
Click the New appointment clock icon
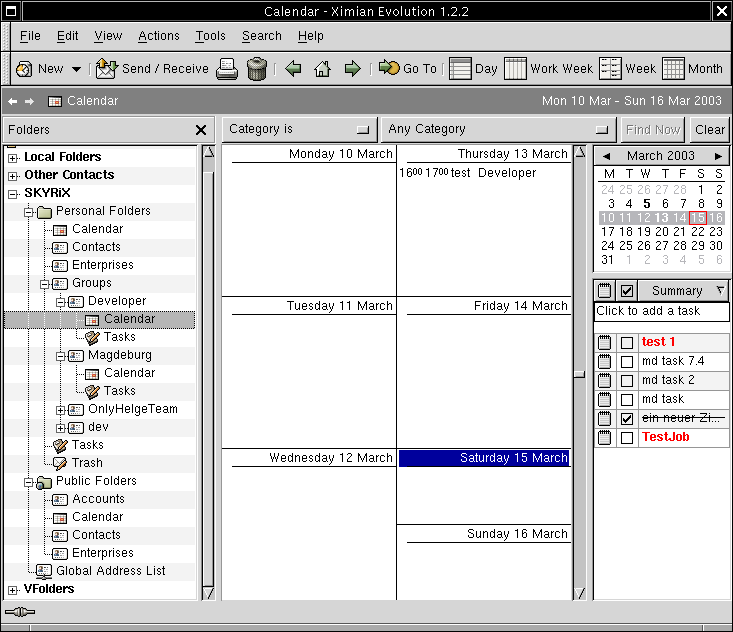point(24,69)
